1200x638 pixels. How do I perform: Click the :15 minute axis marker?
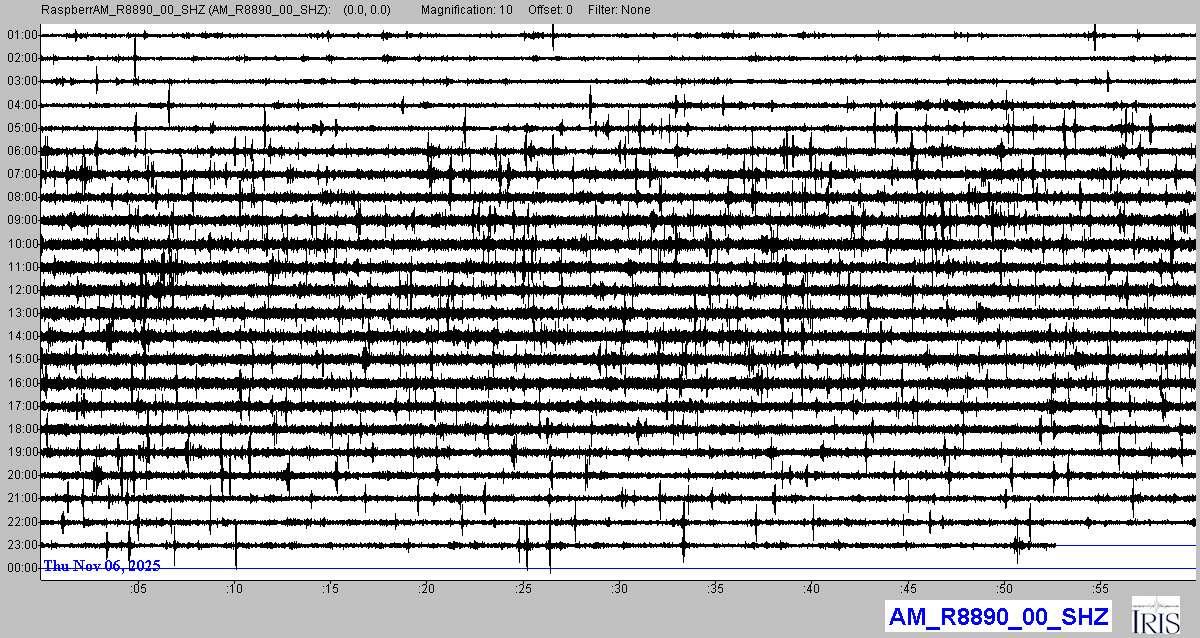tap(331, 588)
